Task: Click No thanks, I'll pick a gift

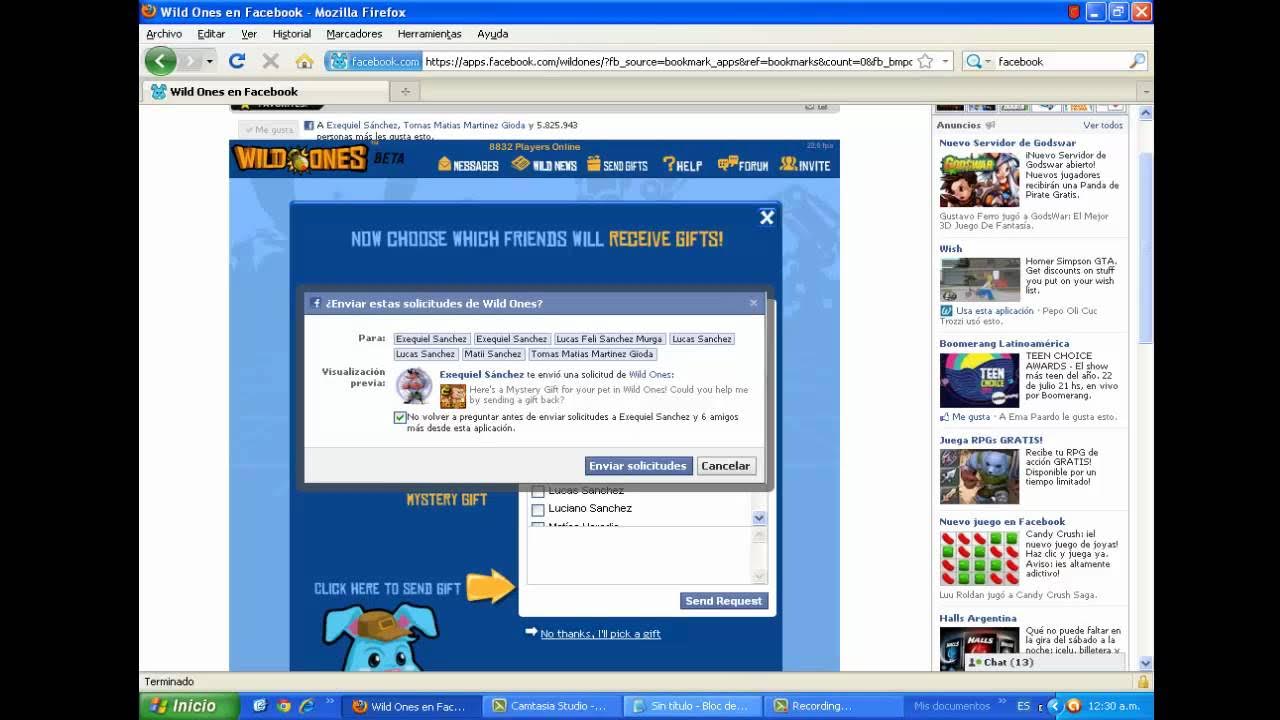Action: [600, 633]
